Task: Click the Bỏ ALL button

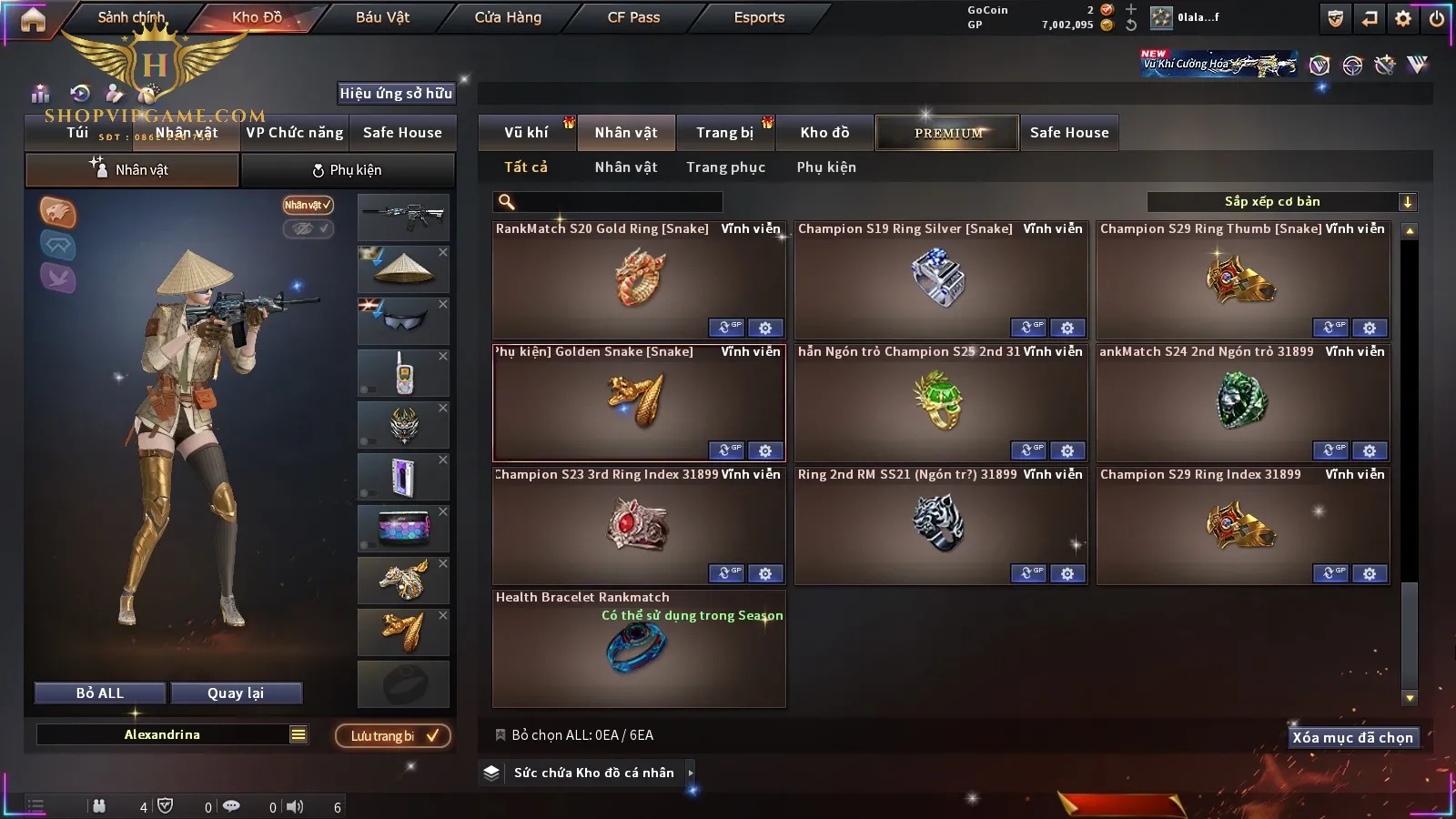Action: click(x=100, y=693)
